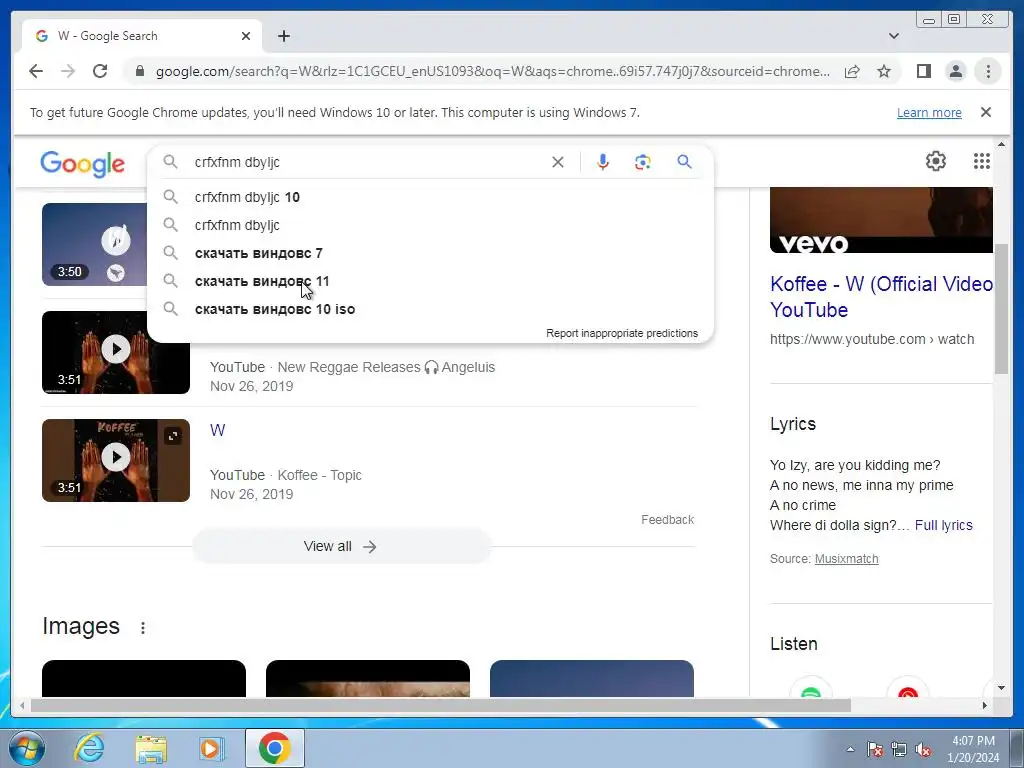Choose second suggestion crfxfnm dbyljc

pyautogui.click(x=430, y=225)
